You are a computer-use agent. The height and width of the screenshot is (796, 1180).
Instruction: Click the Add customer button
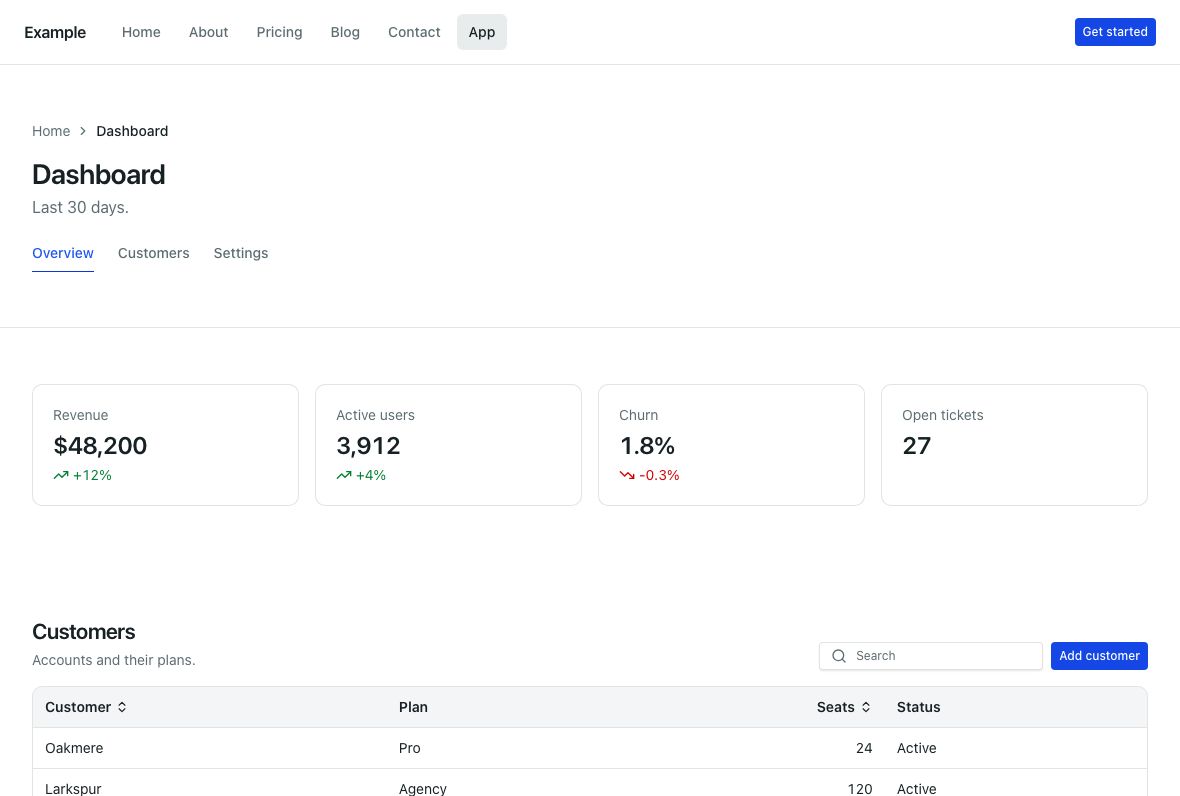click(1099, 656)
